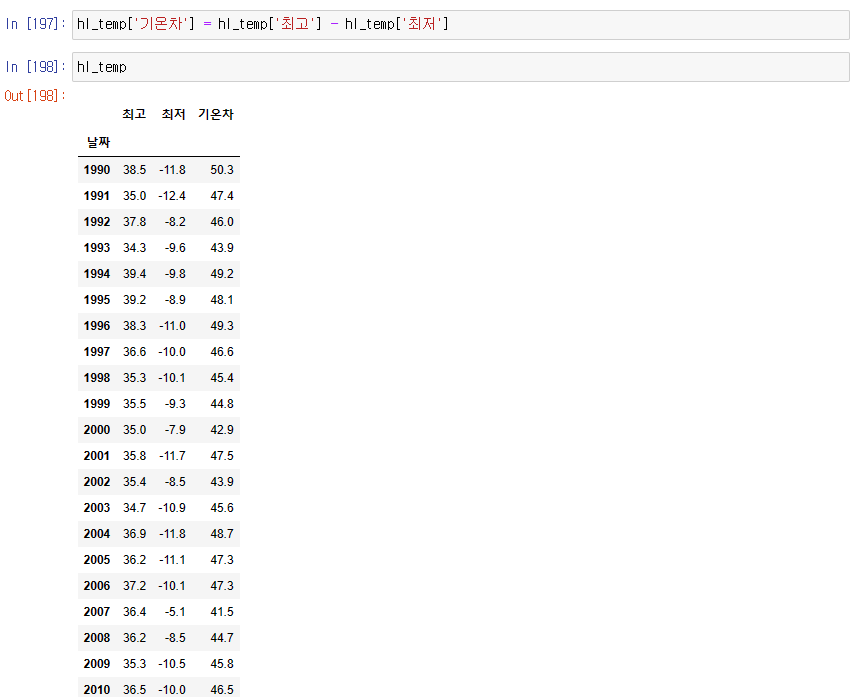Click the 34.7 value in 2003 row
861x697 pixels.
pos(135,508)
